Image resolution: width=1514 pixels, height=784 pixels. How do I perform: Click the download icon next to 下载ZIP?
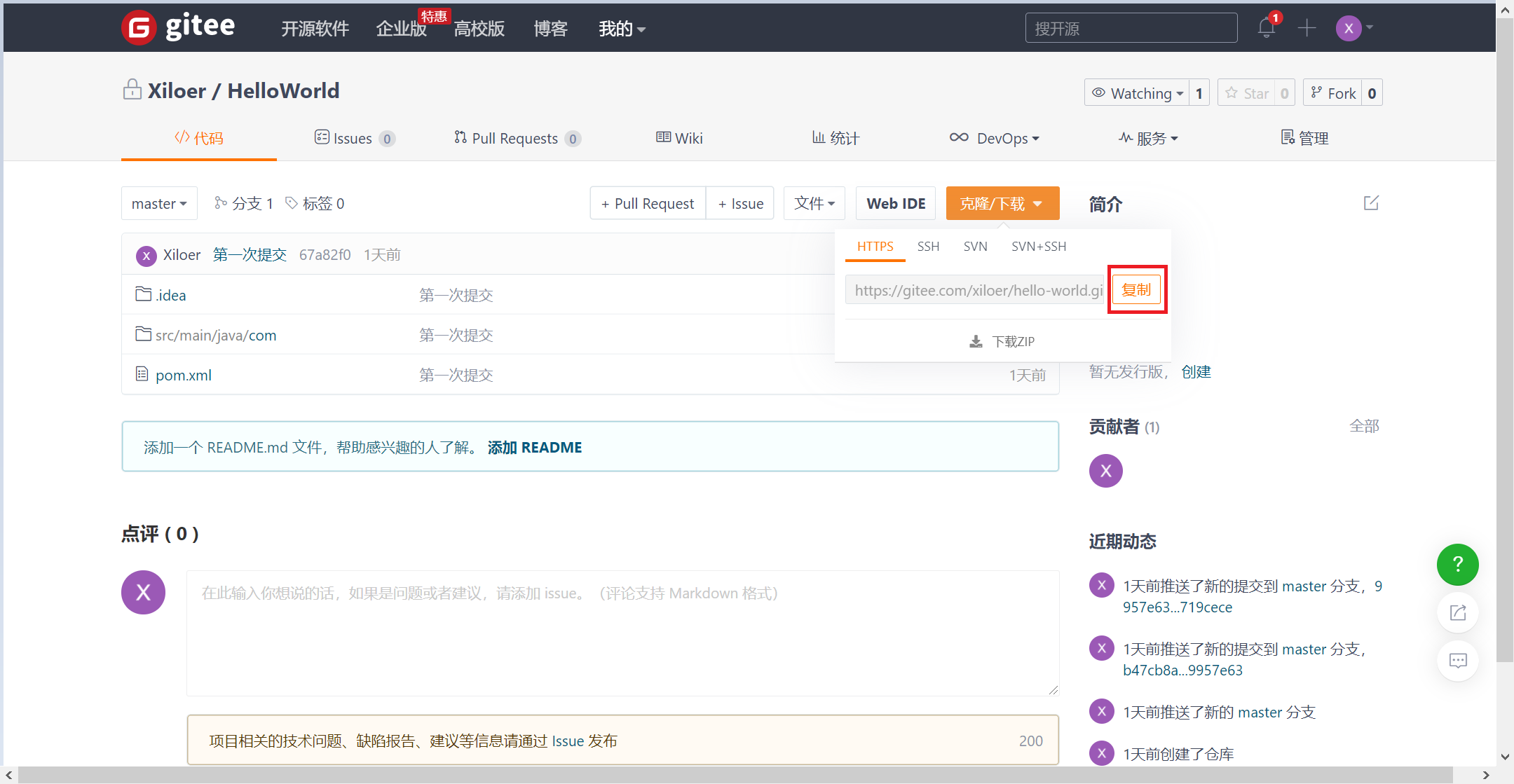pyautogui.click(x=976, y=342)
